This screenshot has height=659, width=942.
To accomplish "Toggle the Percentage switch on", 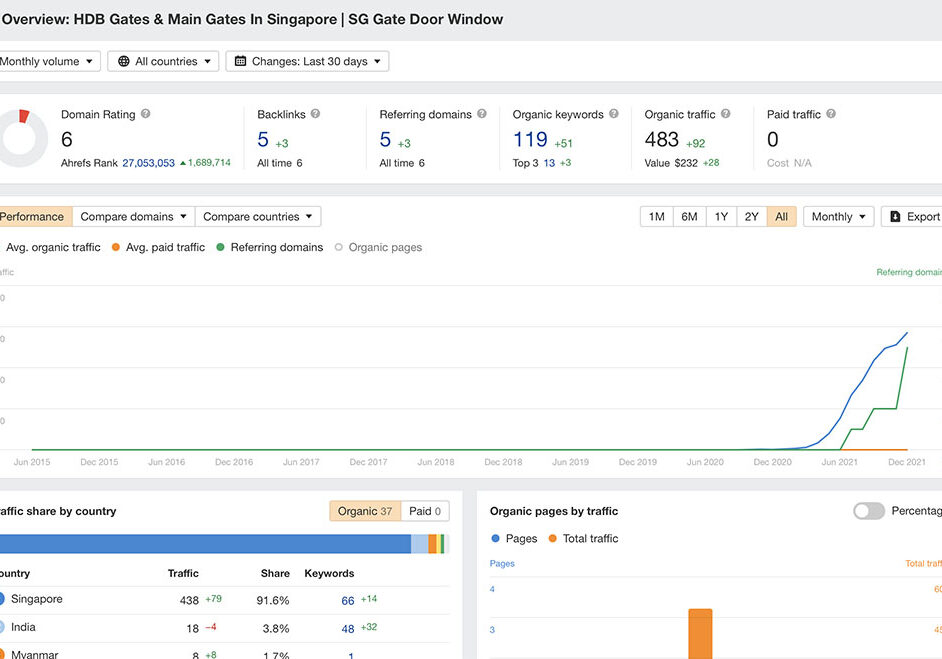I will [x=868, y=511].
